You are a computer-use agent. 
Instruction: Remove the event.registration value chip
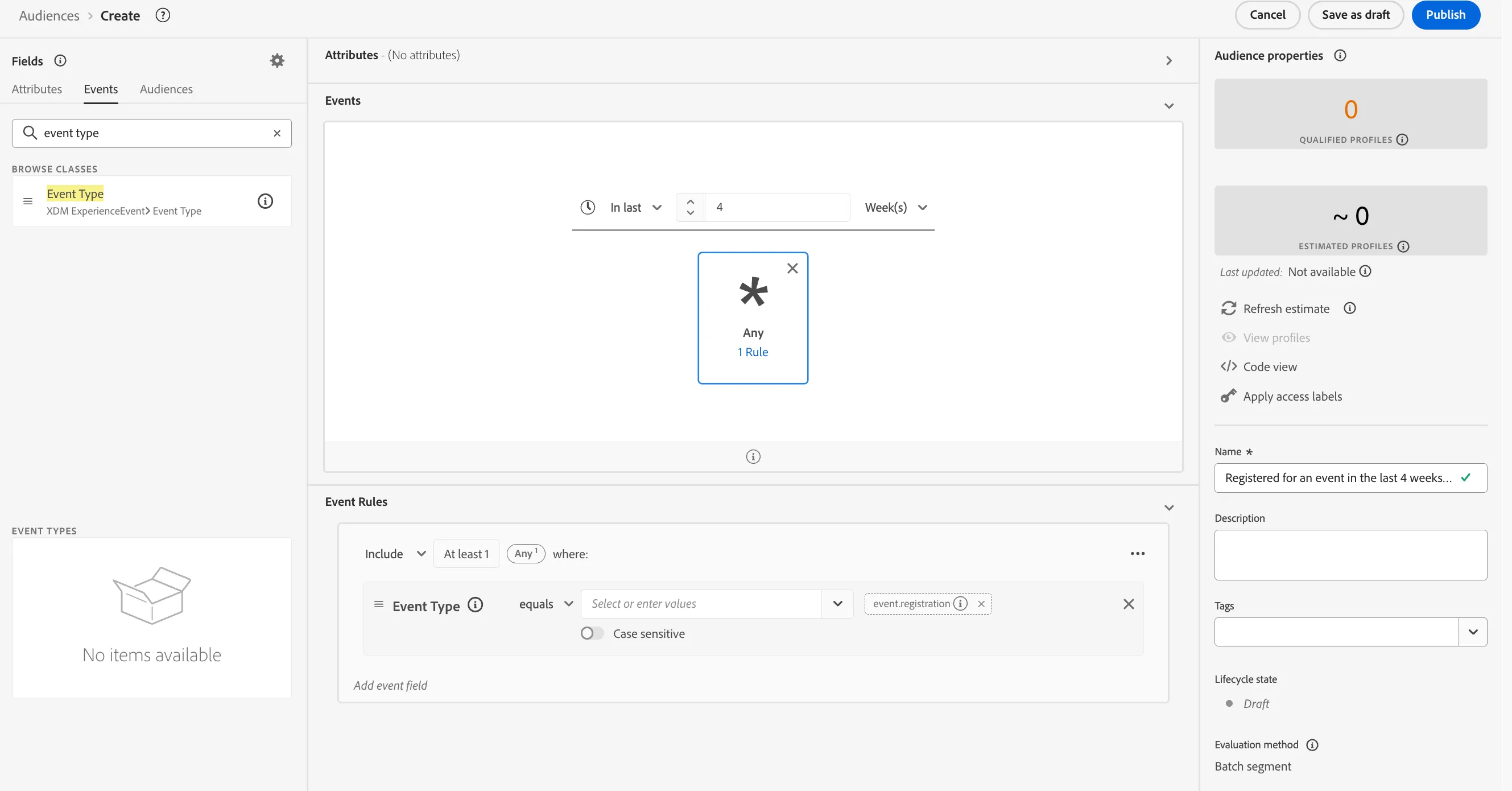click(x=981, y=604)
